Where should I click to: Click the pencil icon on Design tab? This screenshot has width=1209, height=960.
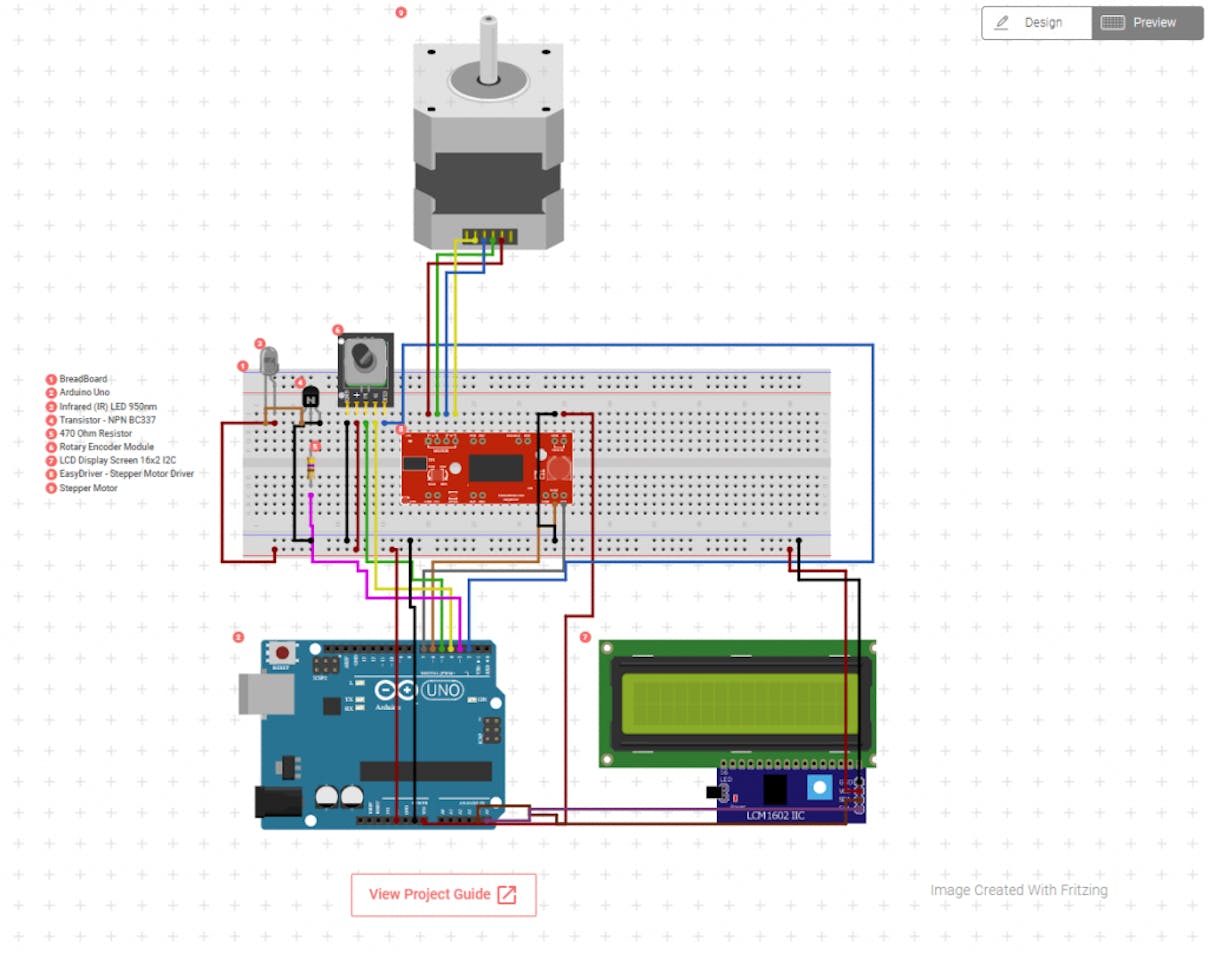[1002, 22]
